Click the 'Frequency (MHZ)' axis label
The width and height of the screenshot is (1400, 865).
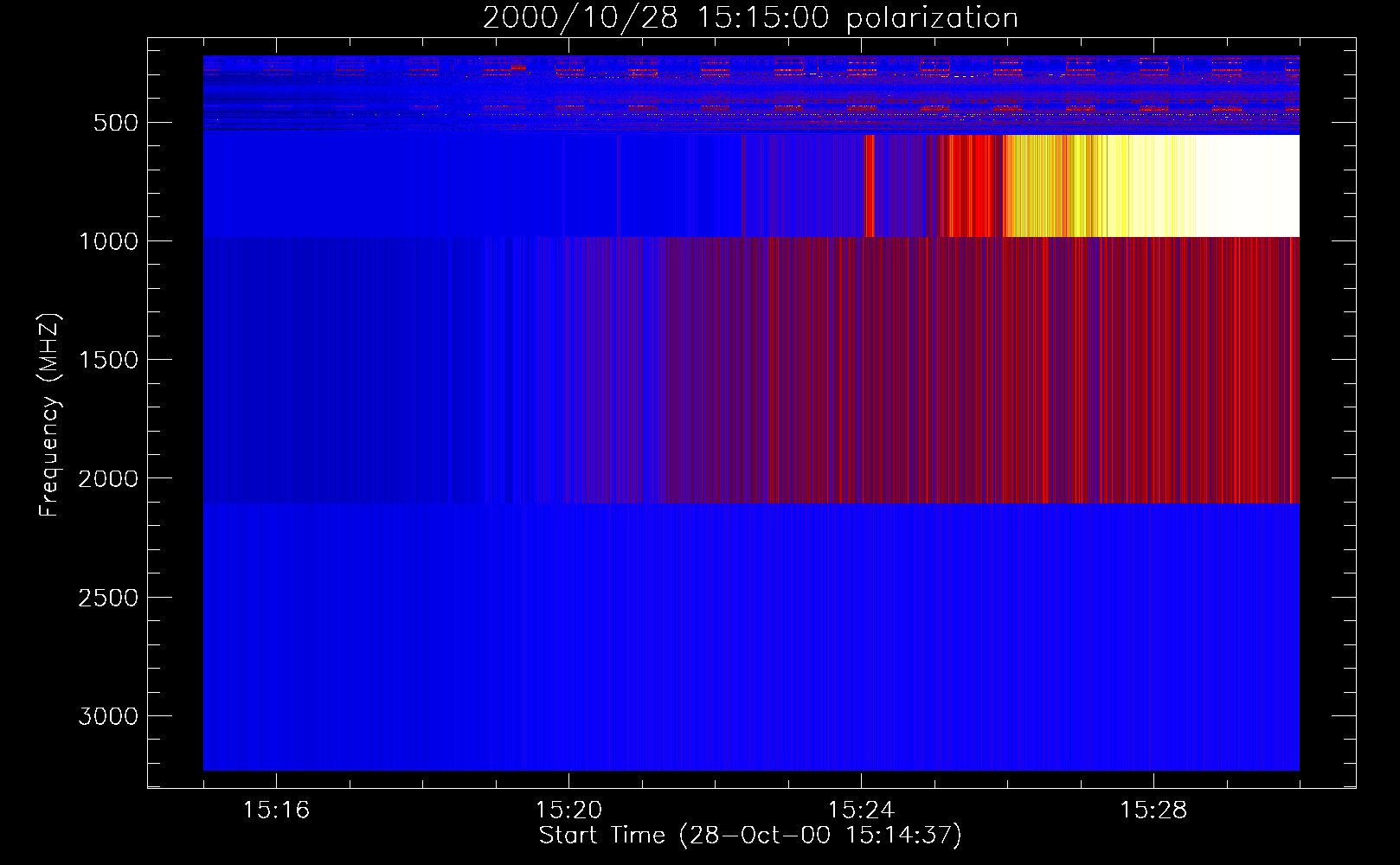[49, 415]
